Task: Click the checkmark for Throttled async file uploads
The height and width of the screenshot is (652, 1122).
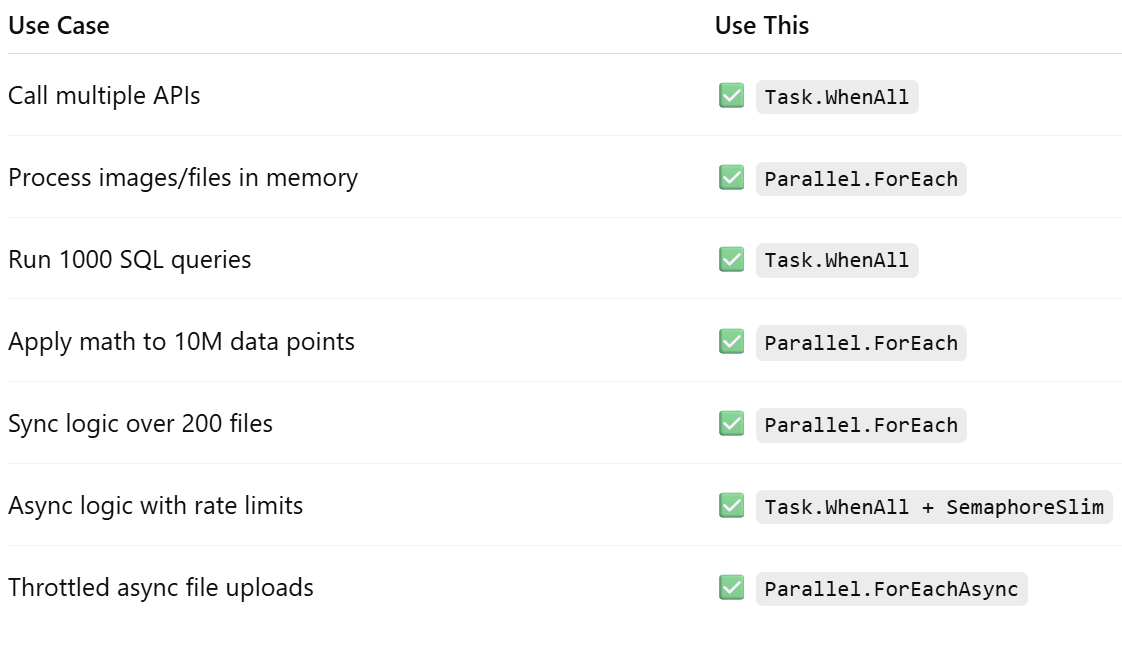Action: pos(731,588)
